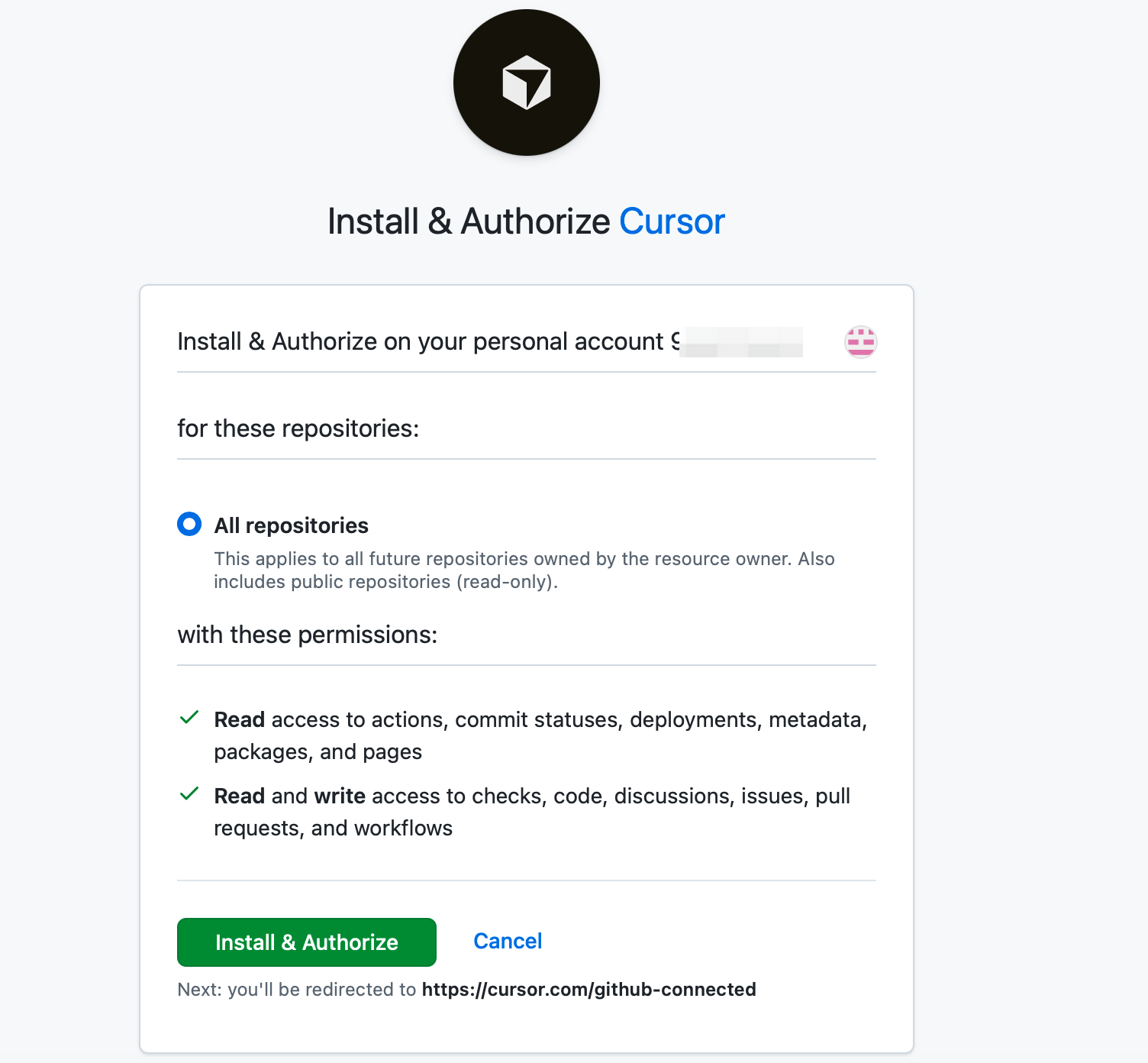Click the checkmark beside Read and write access
This screenshot has height=1063, width=1148.
coord(189,794)
